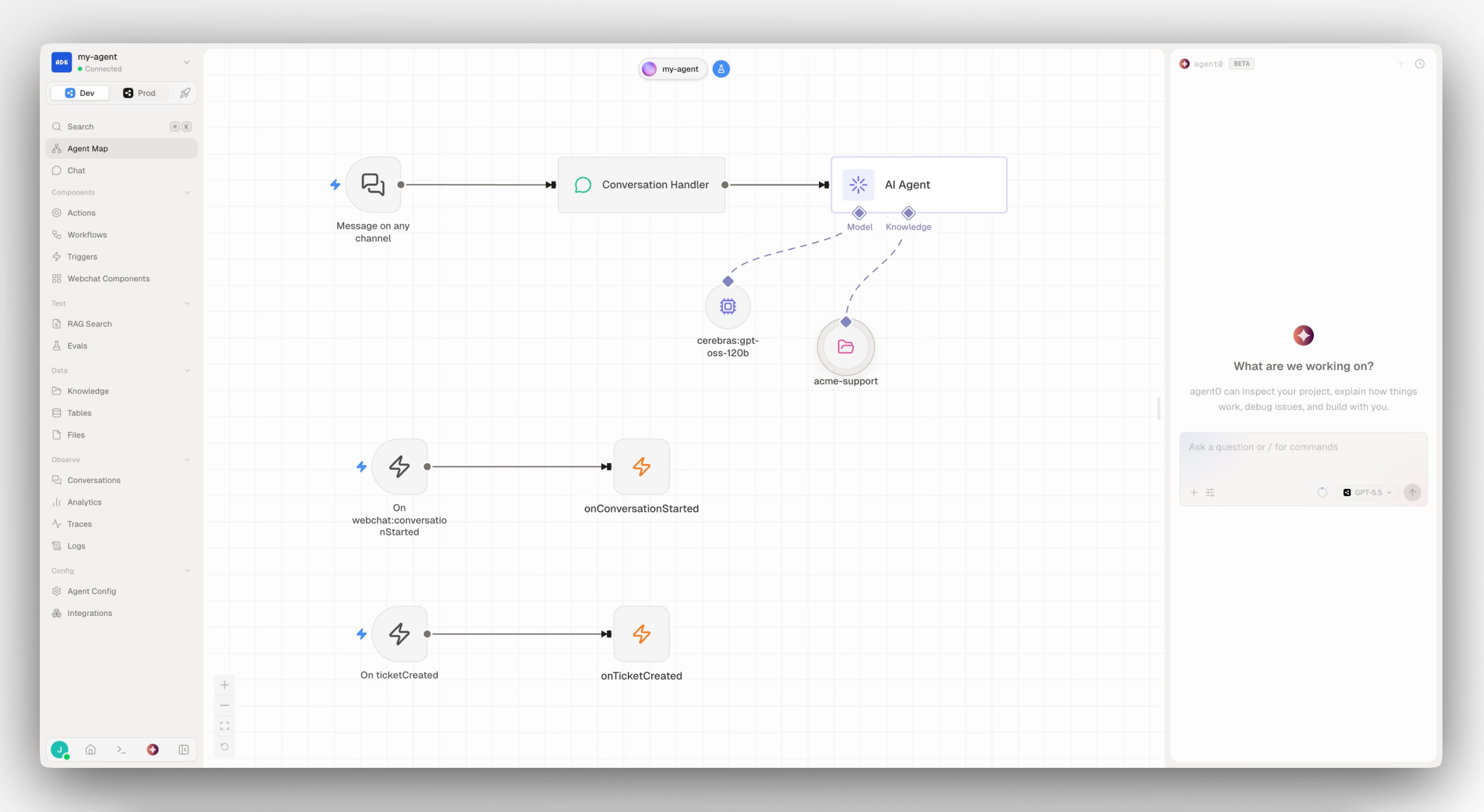Screen dimensions: 1484x812
Task: Zoom in on the canvas
Action: (225, 685)
